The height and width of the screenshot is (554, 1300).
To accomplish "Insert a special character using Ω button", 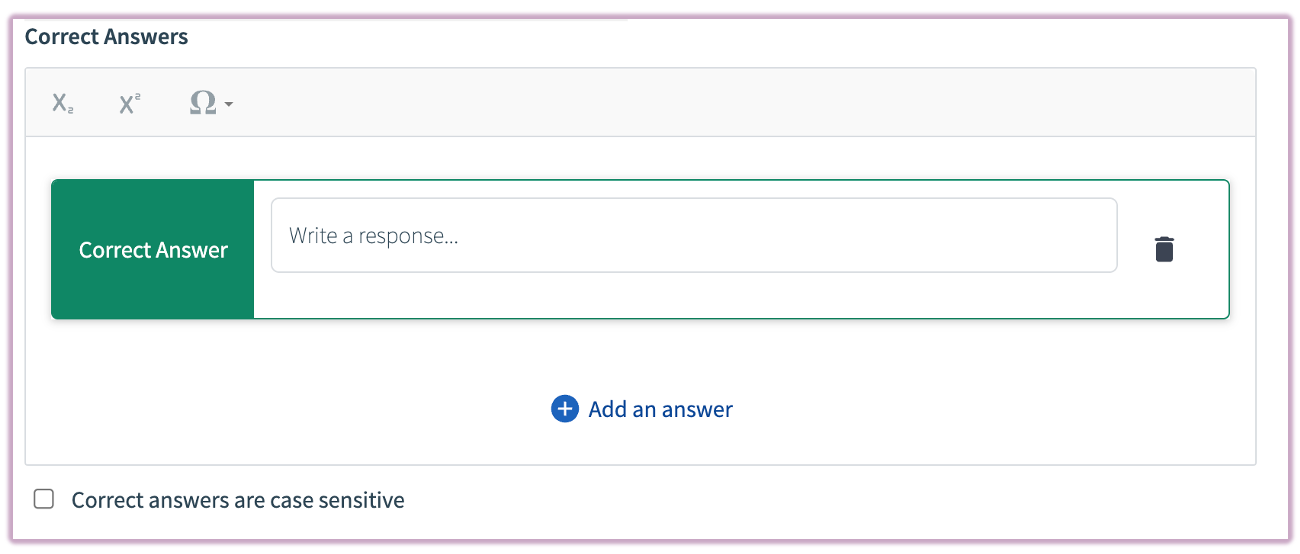I will pos(204,103).
